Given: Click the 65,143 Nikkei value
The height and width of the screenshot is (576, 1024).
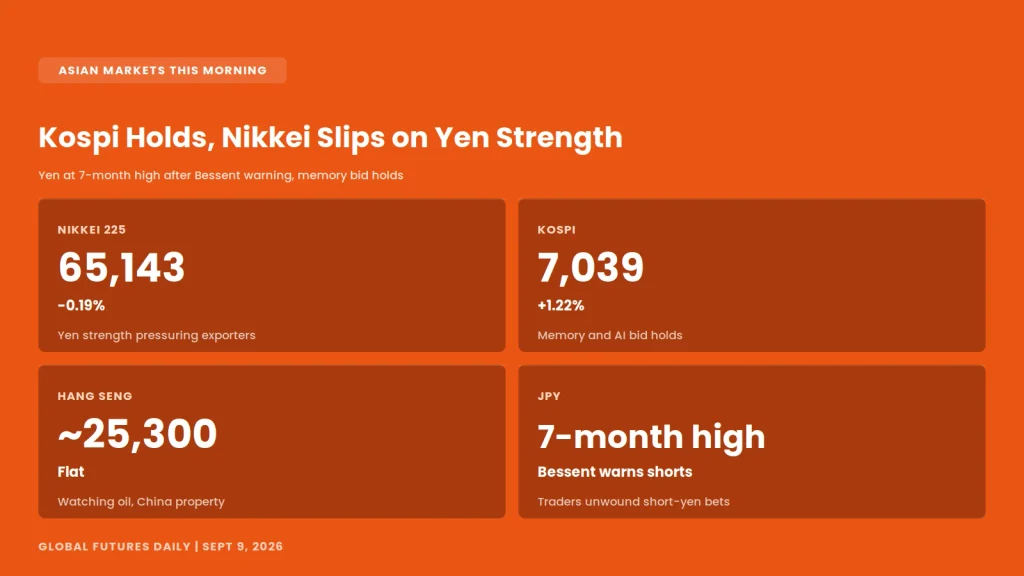Looking at the screenshot, I should click(x=121, y=267).
